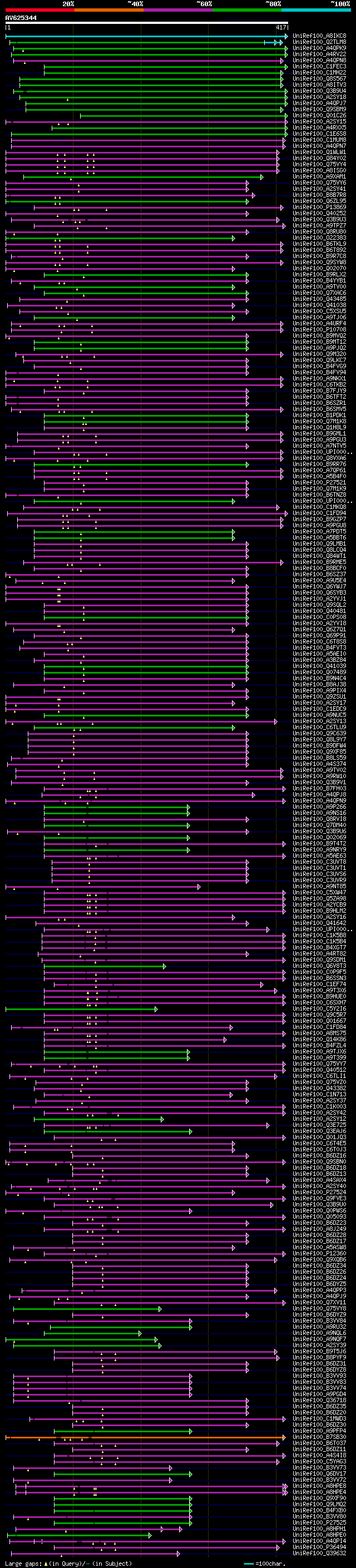Select label UniRef100_A4QPJ8
Image resolution: width=356 pixels, height=1568 pixels.
pyautogui.click(x=319, y=794)
